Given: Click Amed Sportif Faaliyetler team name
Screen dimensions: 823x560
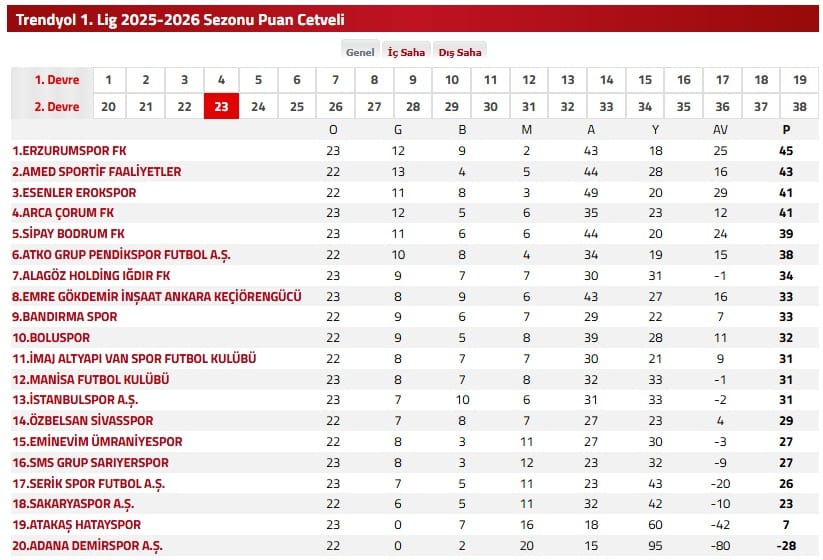Looking at the screenshot, I should (96, 172).
